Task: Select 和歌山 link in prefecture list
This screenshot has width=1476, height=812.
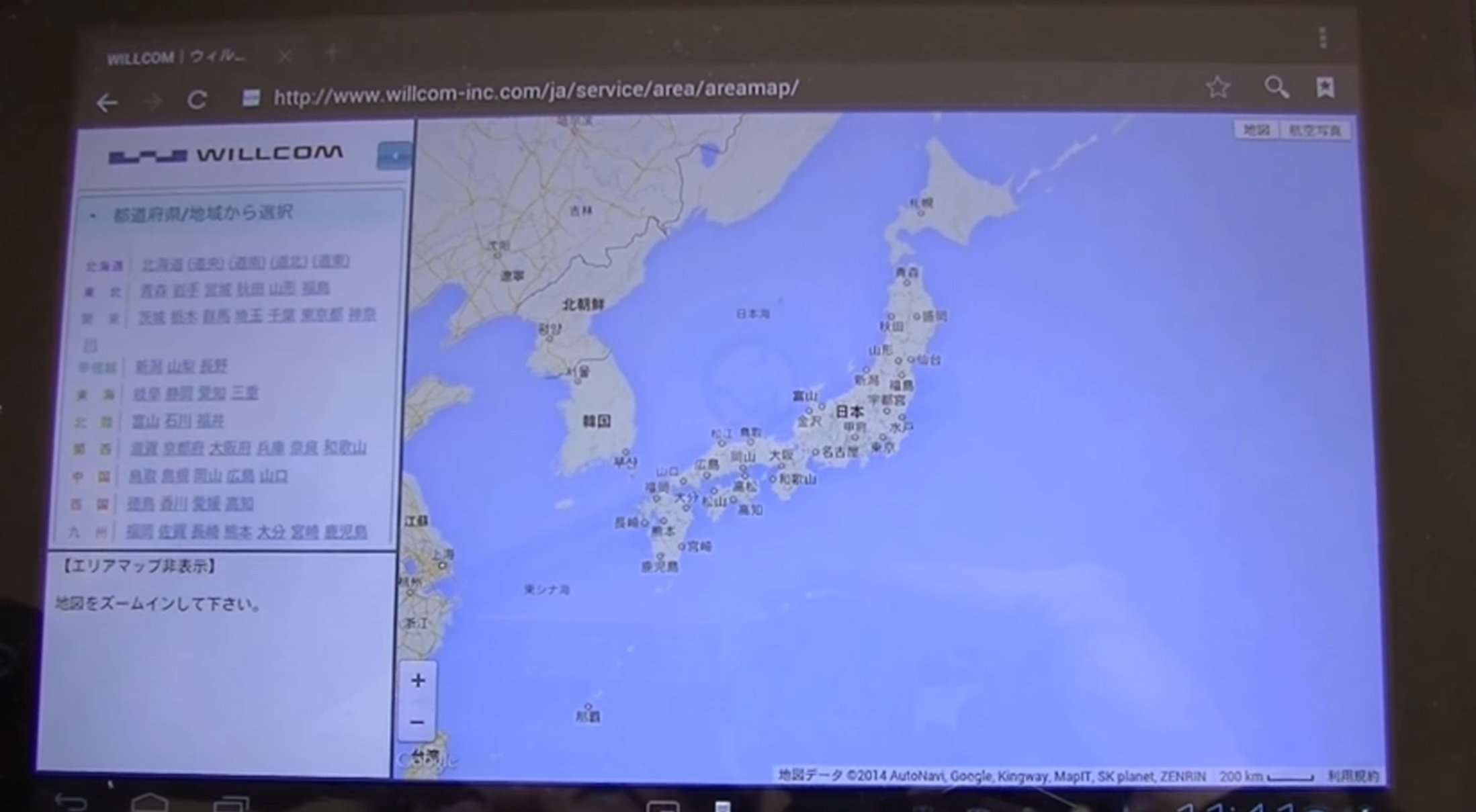Action: 345,447
